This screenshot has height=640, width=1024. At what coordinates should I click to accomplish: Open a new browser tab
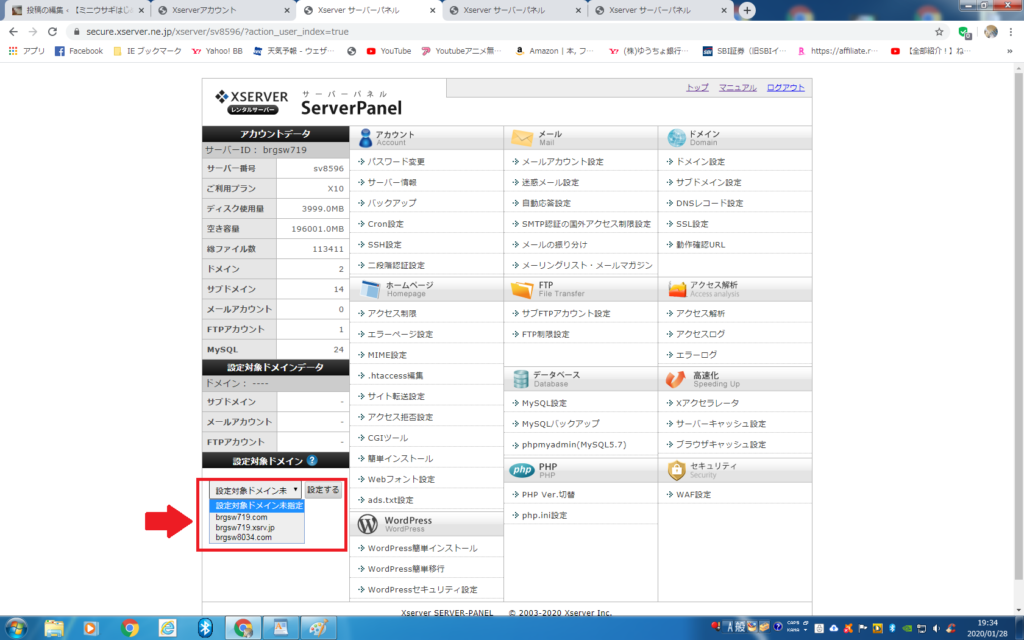pos(746,11)
